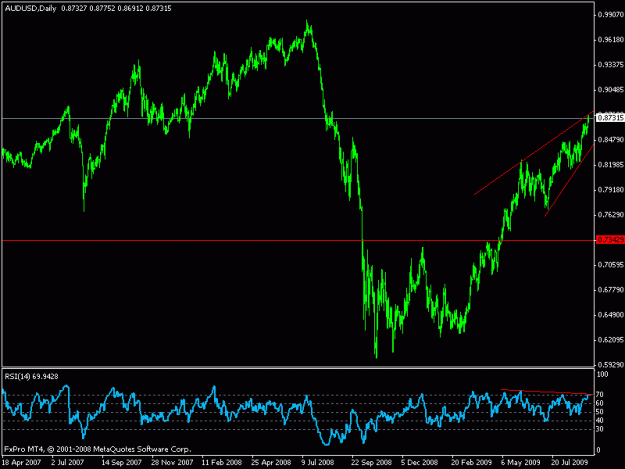
Task: Click the 14 Sep 2007 date label
Action: [x=122, y=463]
